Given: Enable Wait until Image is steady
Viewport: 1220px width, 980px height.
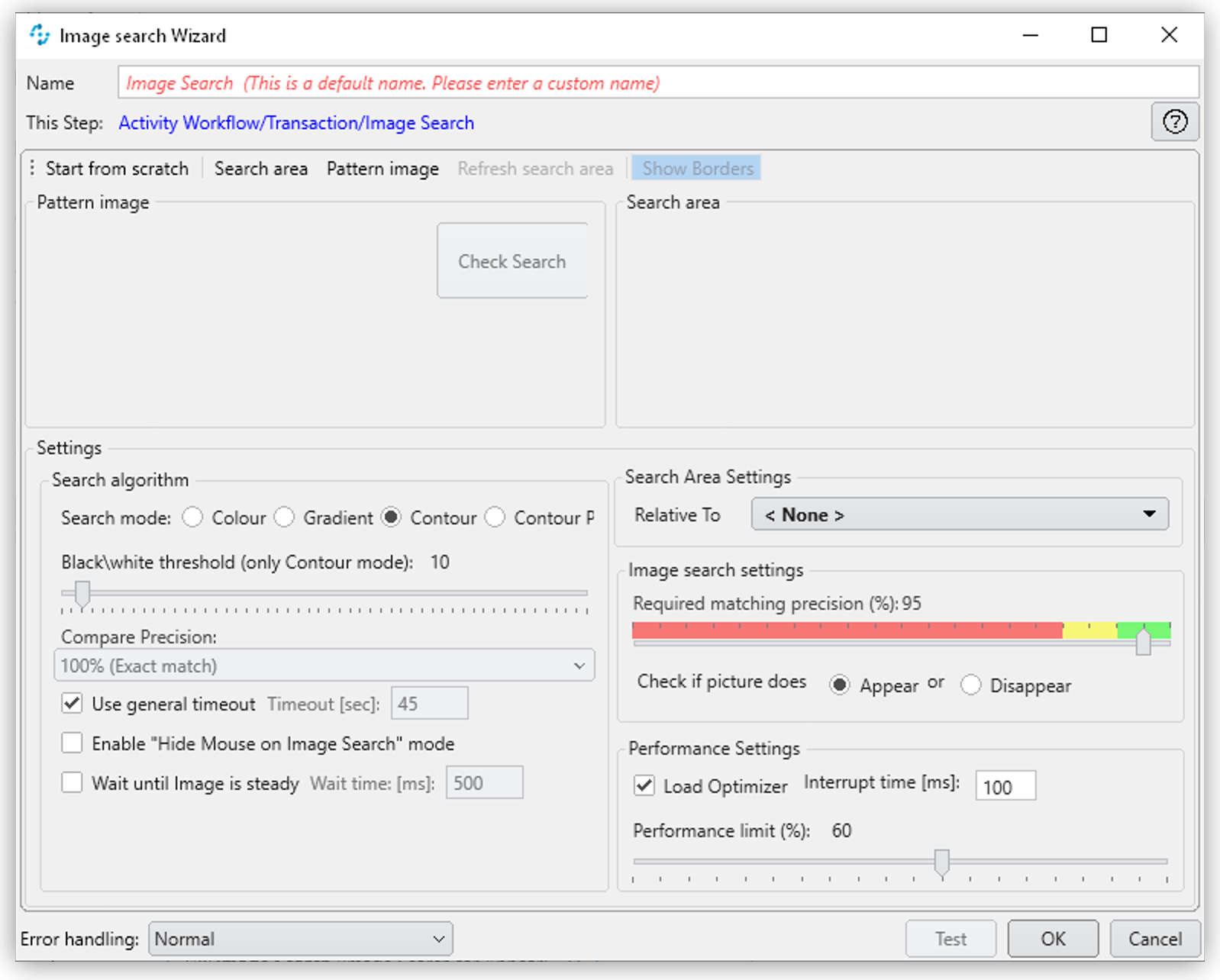Looking at the screenshot, I should click(73, 783).
